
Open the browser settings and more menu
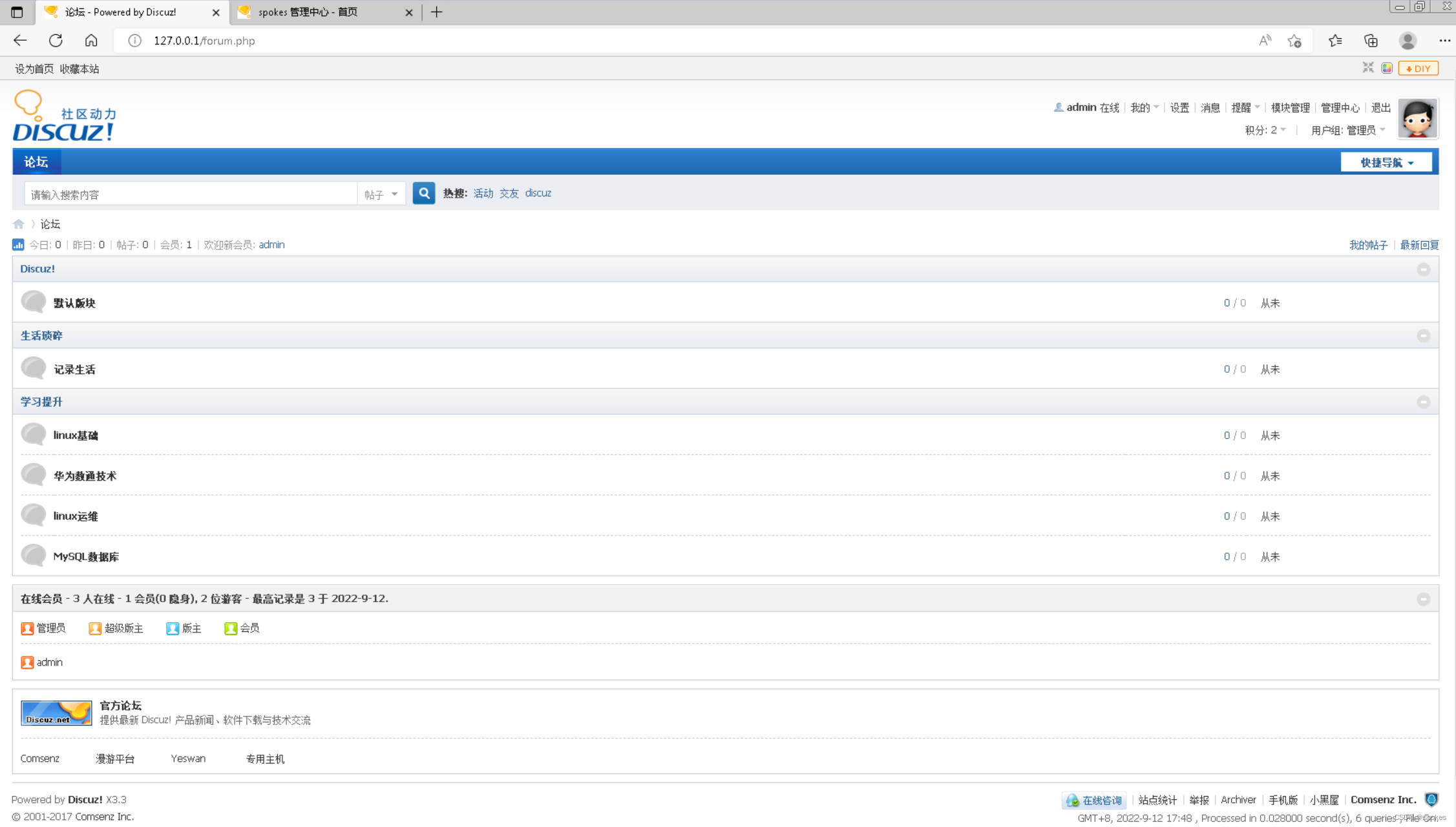[1444, 41]
